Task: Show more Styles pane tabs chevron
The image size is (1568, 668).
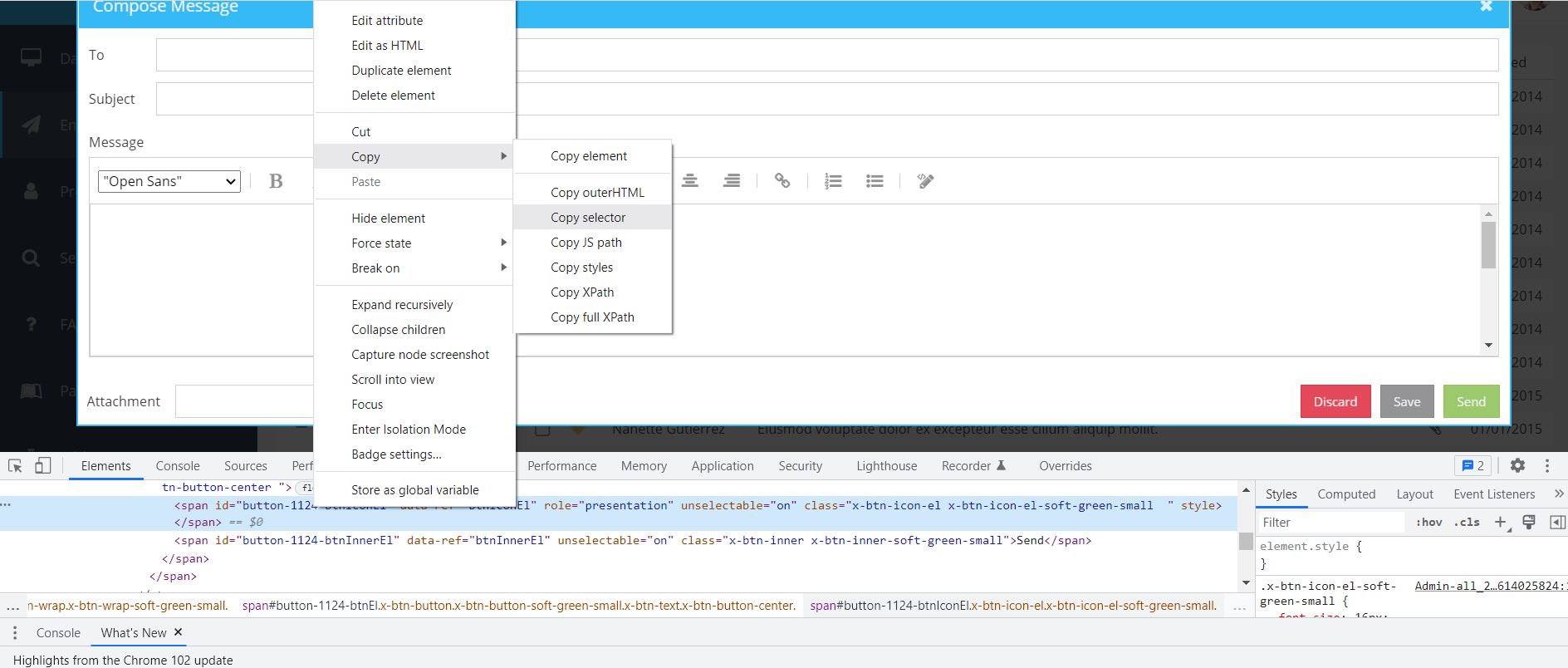Action: [1558, 494]
